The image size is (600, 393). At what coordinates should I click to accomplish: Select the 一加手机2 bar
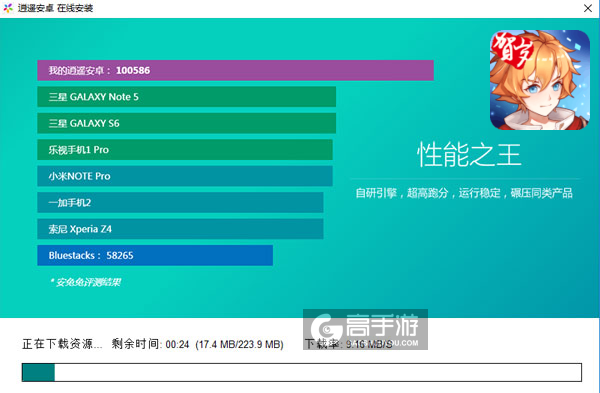point(180,202)
